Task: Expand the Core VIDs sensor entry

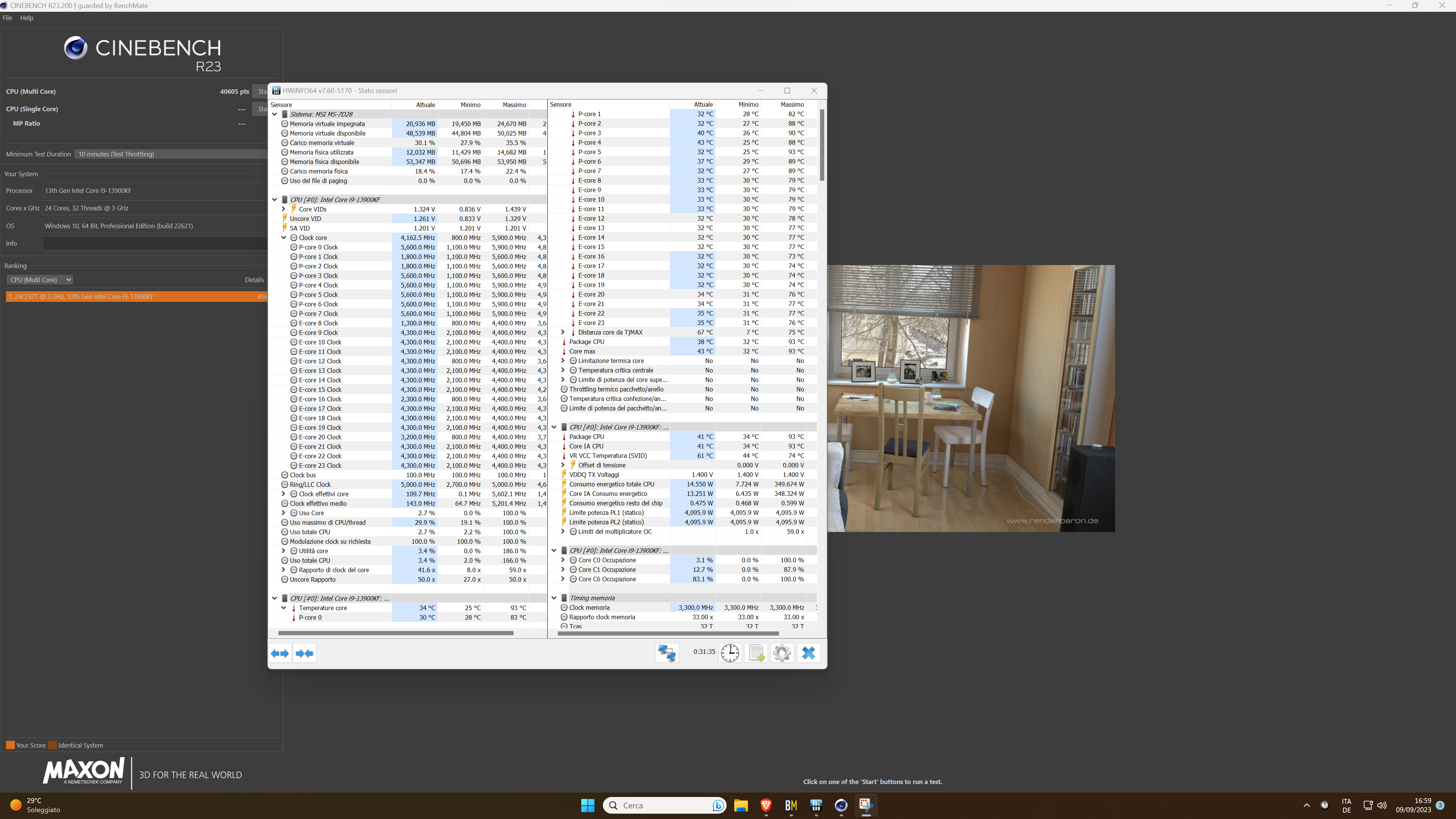Action: tap(284, 209)
